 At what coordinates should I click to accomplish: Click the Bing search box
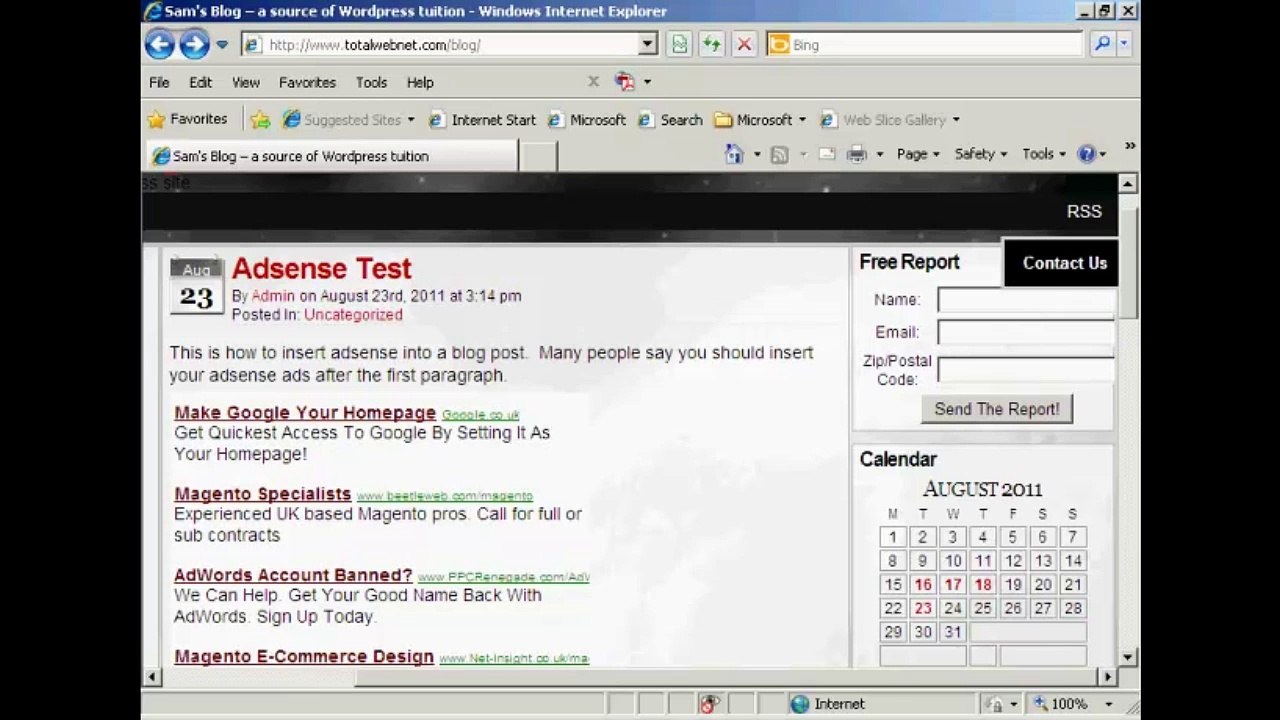pyautogui.click(x=926, y=44)
